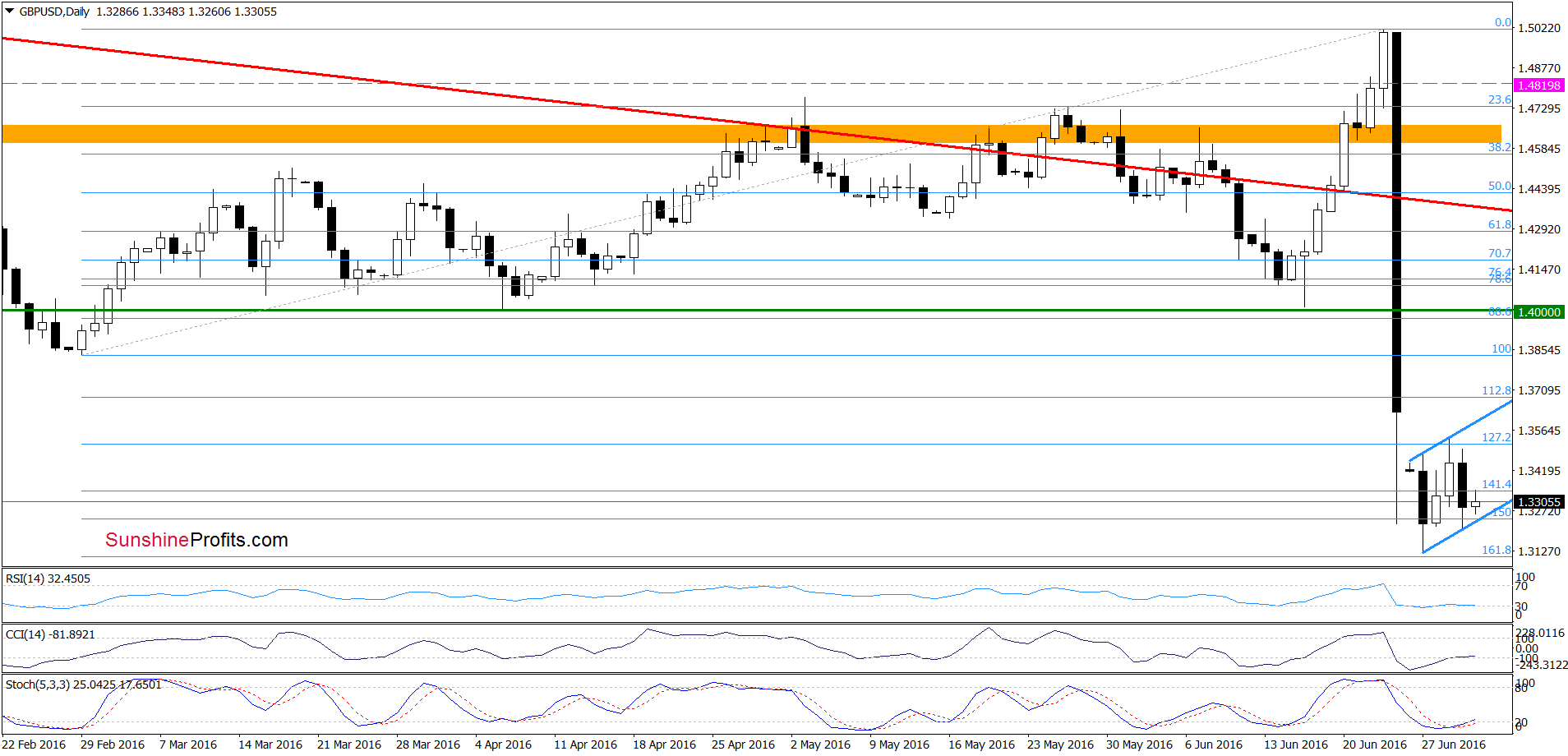The height and width of the screenshot is (756, 1568).
Task: Select the 6 Jun 2016 date label
Action: pyautogui.click(x=1214, y=744)
